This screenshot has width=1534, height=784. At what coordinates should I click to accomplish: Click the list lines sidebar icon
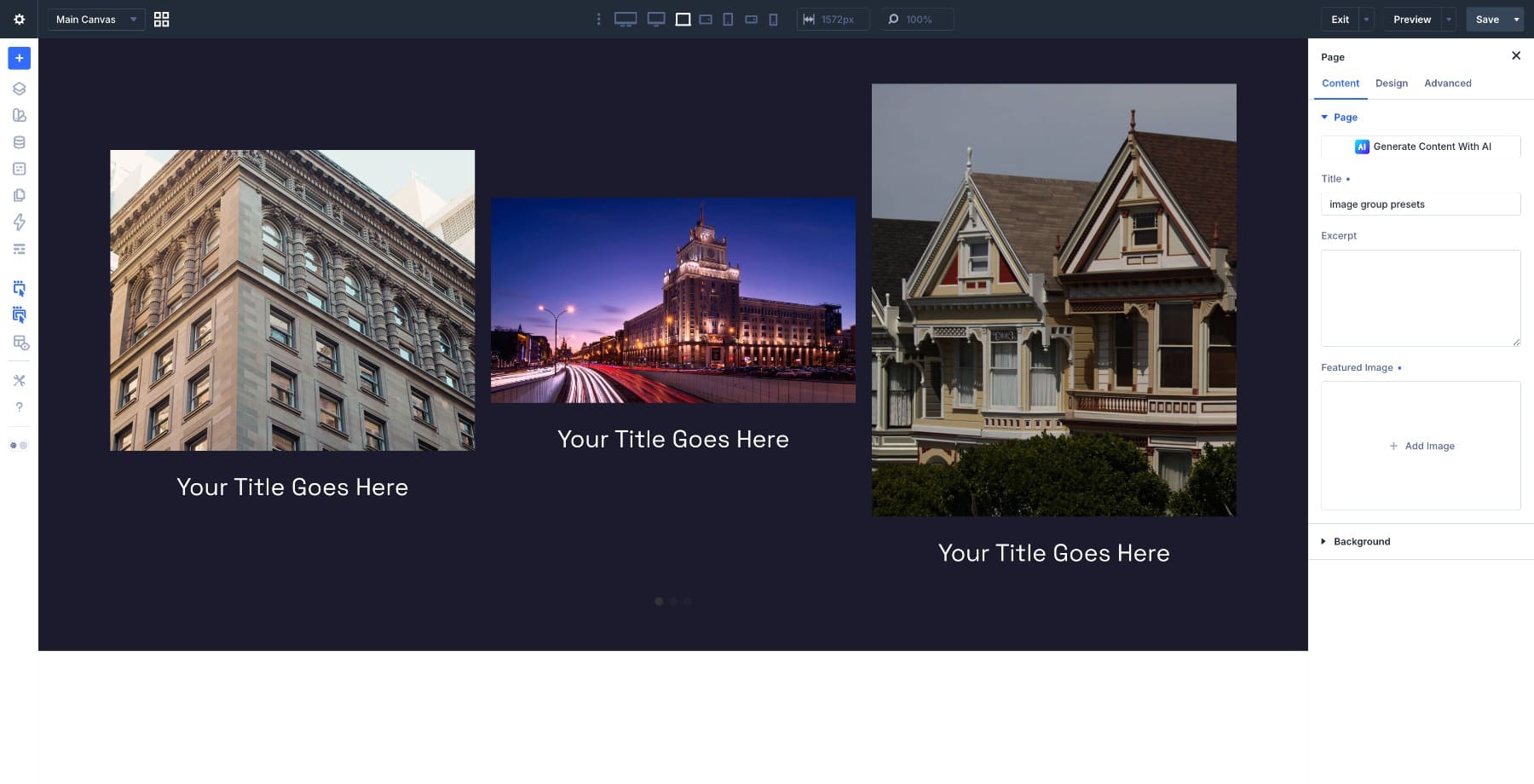(x=19, y=250)
